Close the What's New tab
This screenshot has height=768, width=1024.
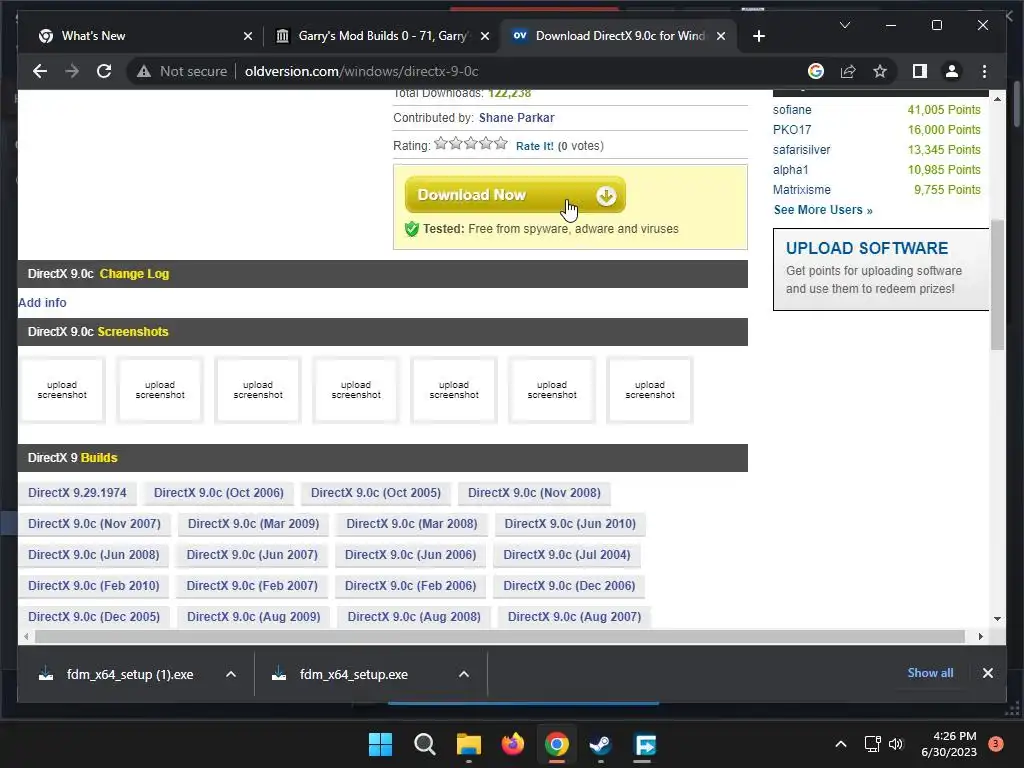[248, 36]
